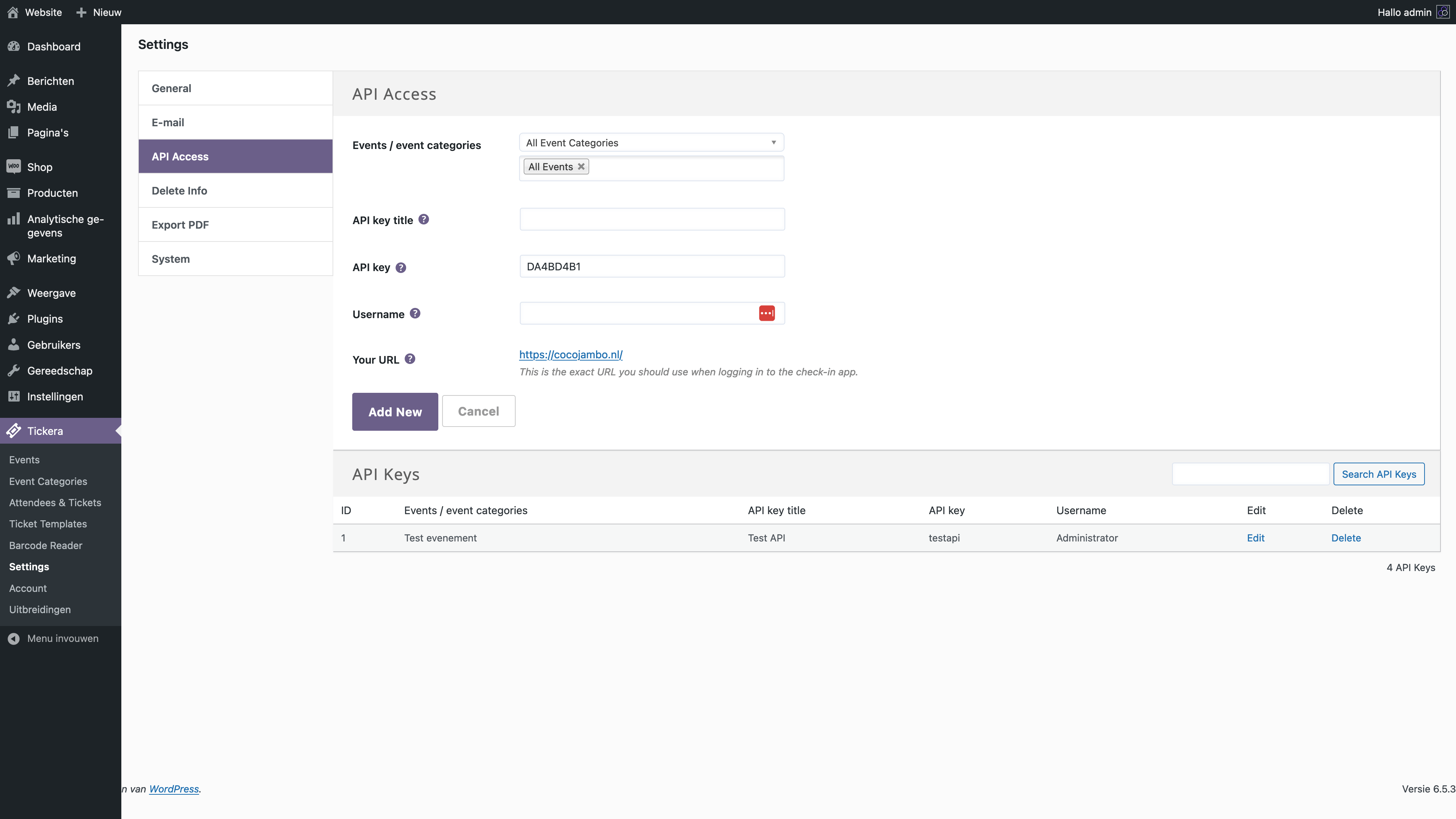The width and height of the screenshot is (1456, 819).
Task: Open Ticket Templates submenu item
Action: pyautogui.click(x=48, y=524)
